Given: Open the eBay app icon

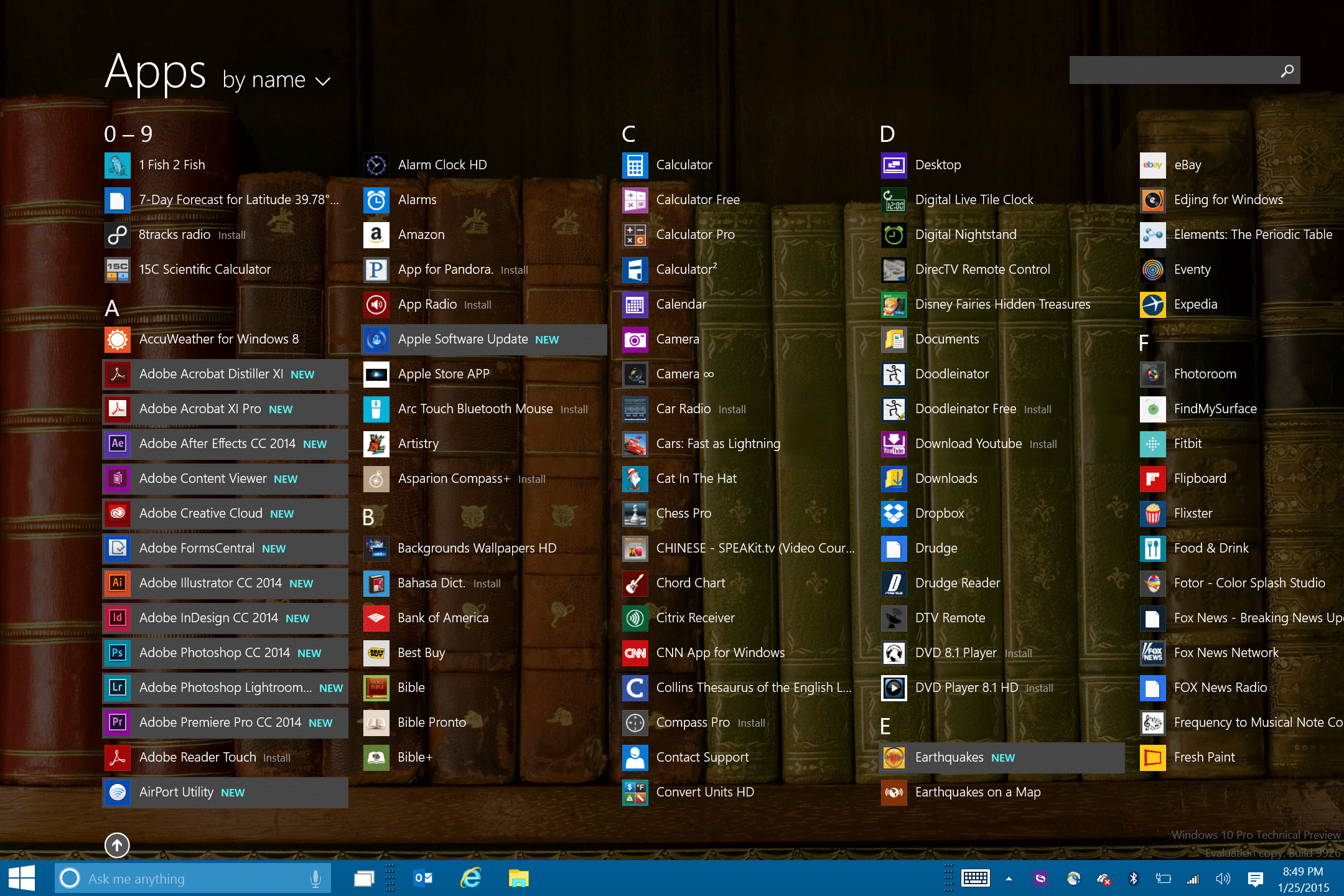Looking at the screenshot, I should [x=1153, y=165].
